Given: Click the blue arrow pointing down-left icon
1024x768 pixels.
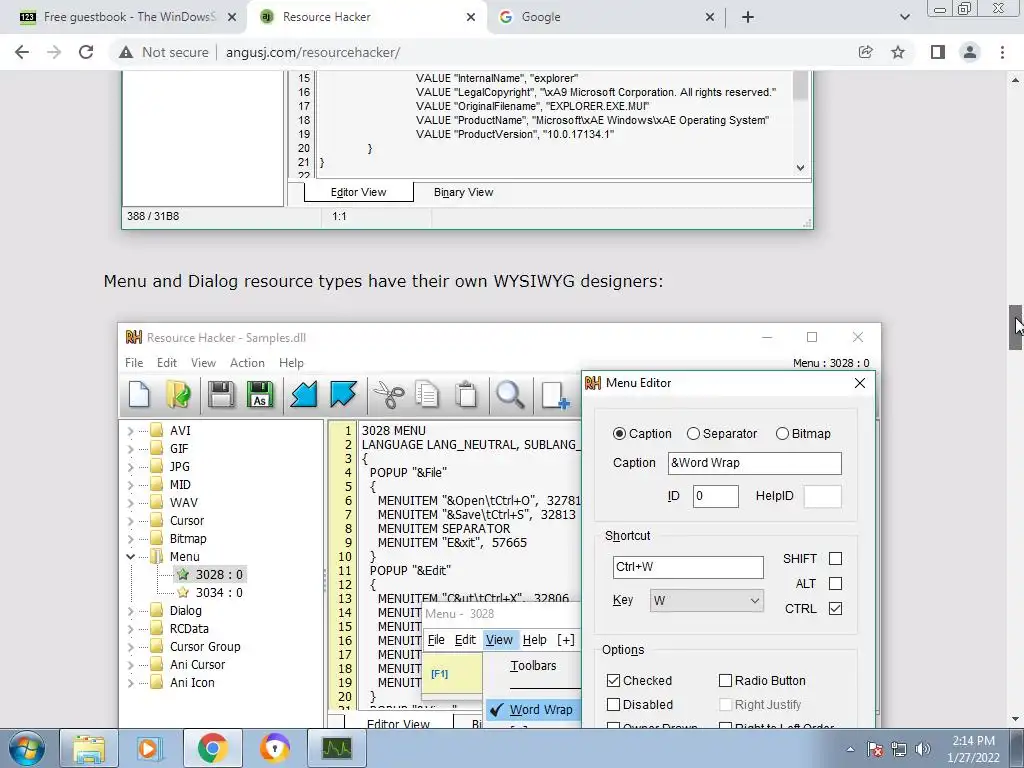Looking at the screenshot, I should pos(304,395).
